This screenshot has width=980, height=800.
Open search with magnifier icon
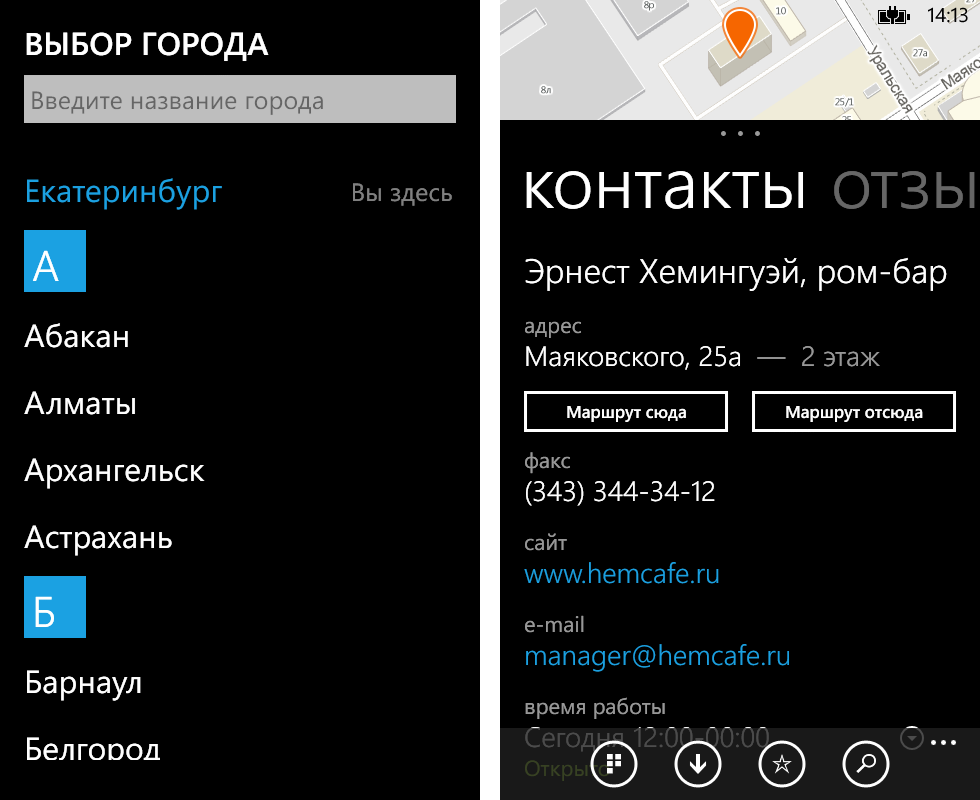click(x=866, y=764)
